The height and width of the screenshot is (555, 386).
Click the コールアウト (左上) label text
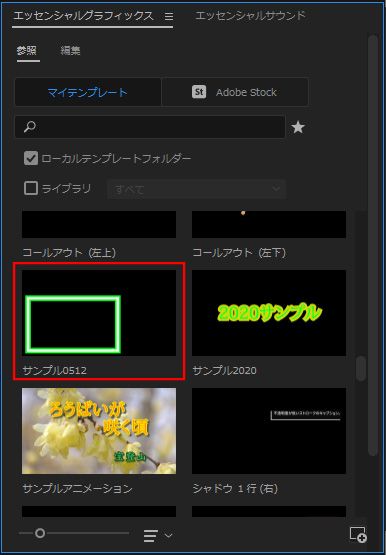[x=69, y=253]
